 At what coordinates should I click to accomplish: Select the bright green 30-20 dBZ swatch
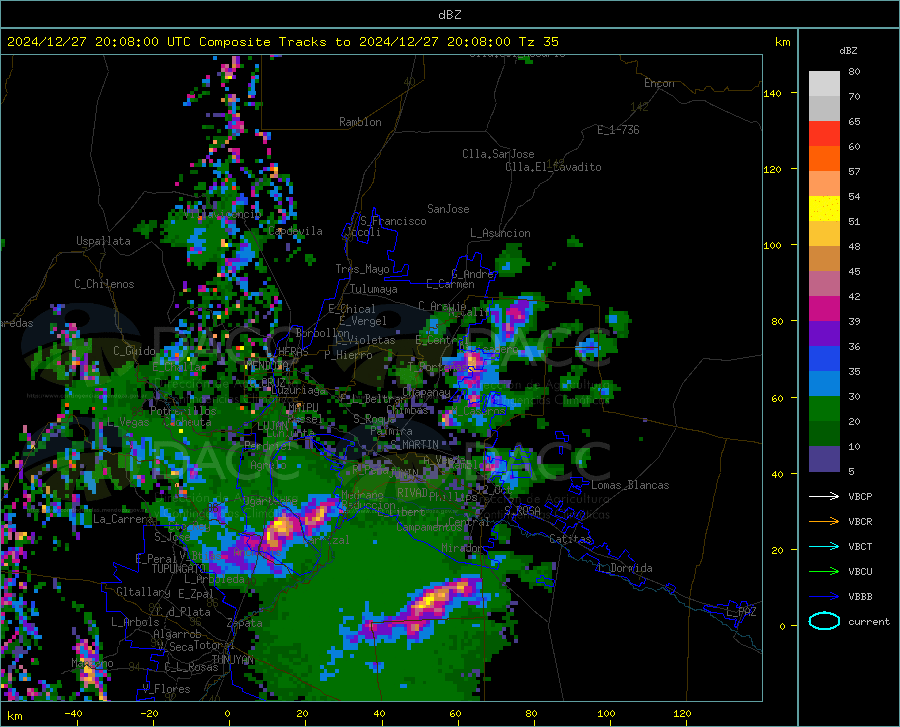click(824, 409)
